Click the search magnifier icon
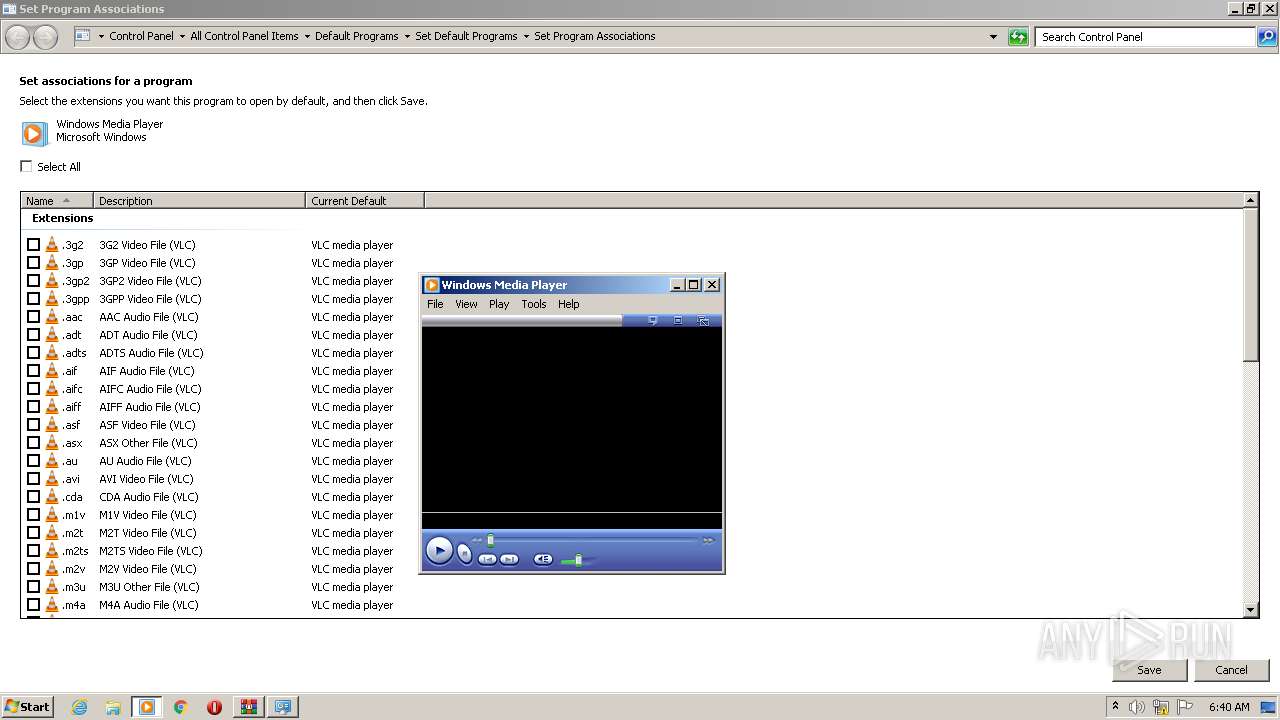This screenshot has height=720, width=1280. point(1268,37)
